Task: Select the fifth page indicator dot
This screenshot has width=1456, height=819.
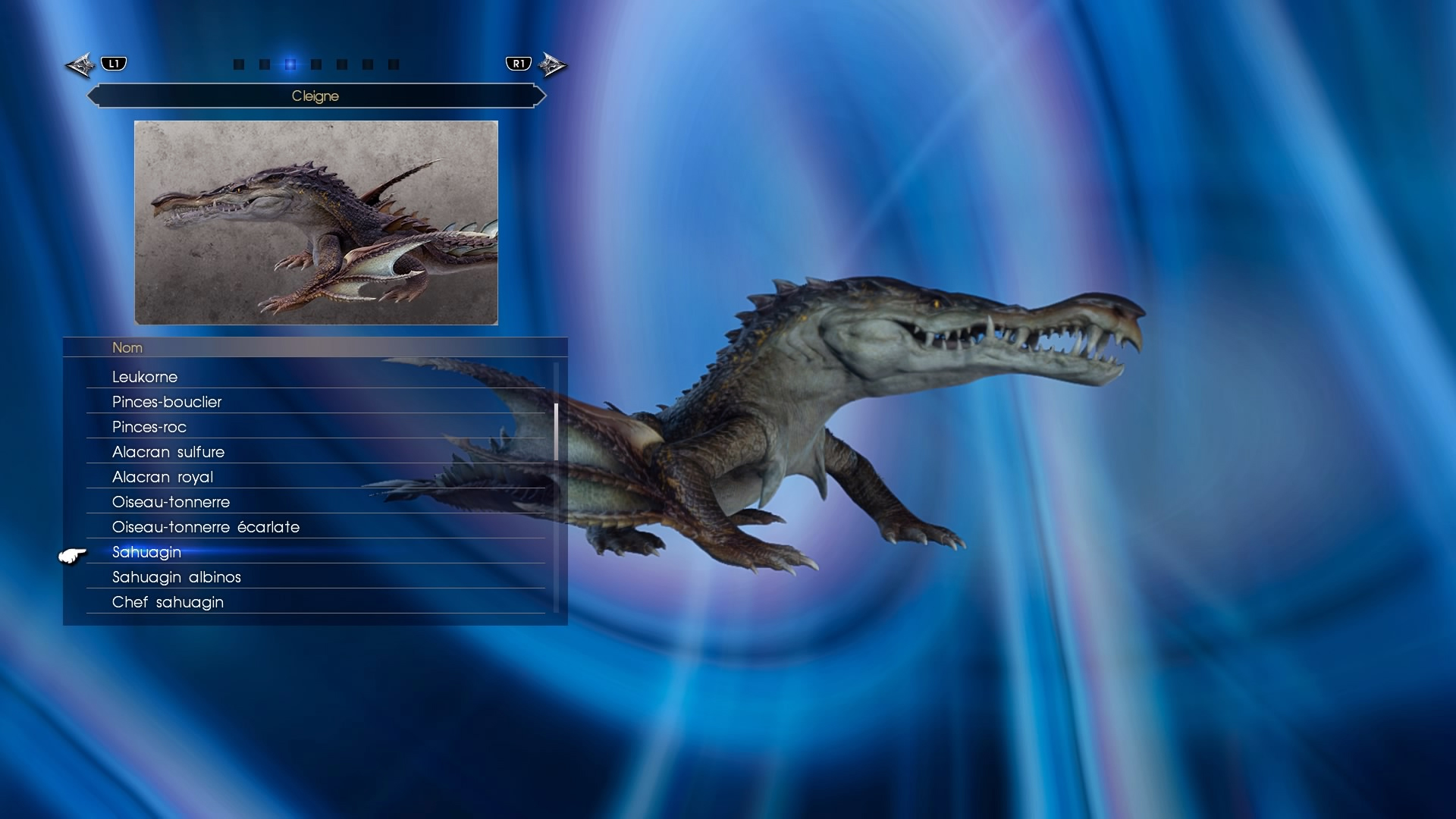Action: (x=342, y=64)
